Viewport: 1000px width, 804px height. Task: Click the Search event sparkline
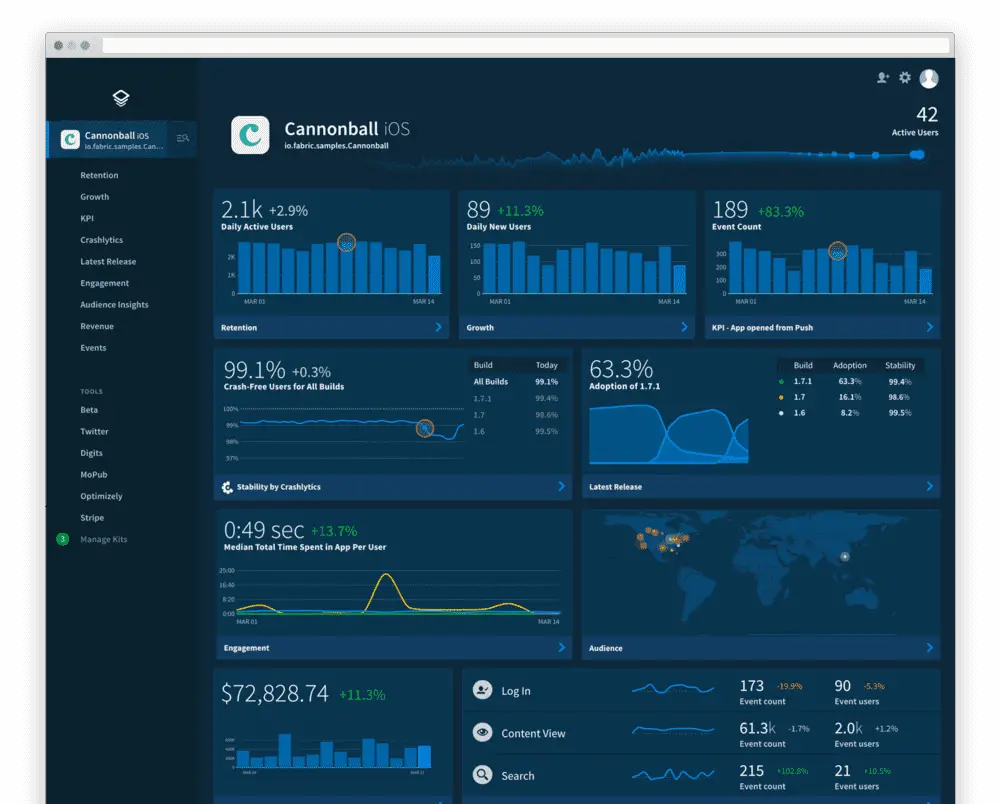(673, 775)
